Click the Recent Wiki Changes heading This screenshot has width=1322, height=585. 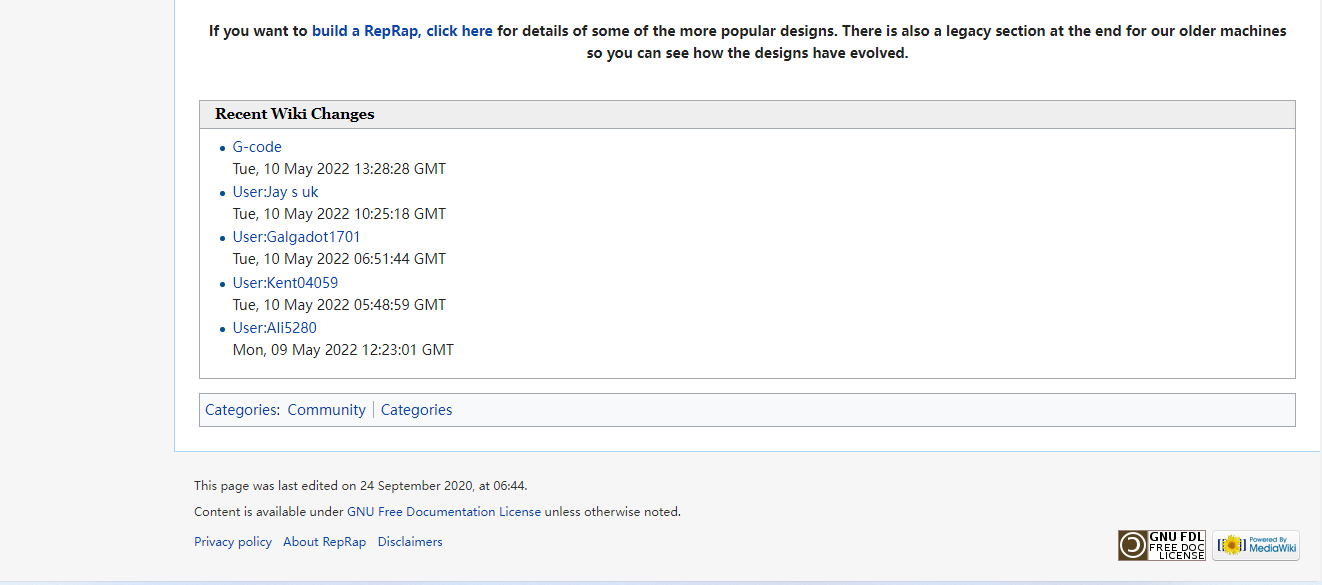point(294,114)
